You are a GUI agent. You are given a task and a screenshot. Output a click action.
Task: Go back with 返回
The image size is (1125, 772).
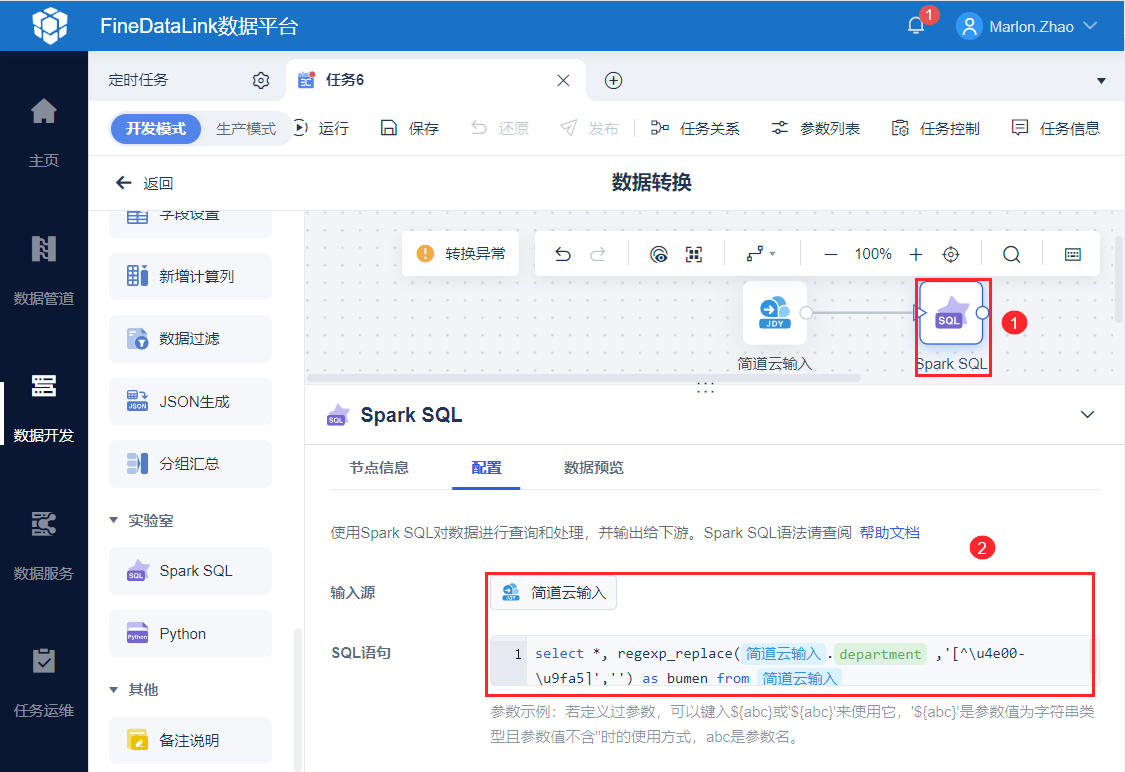point(144,183)
